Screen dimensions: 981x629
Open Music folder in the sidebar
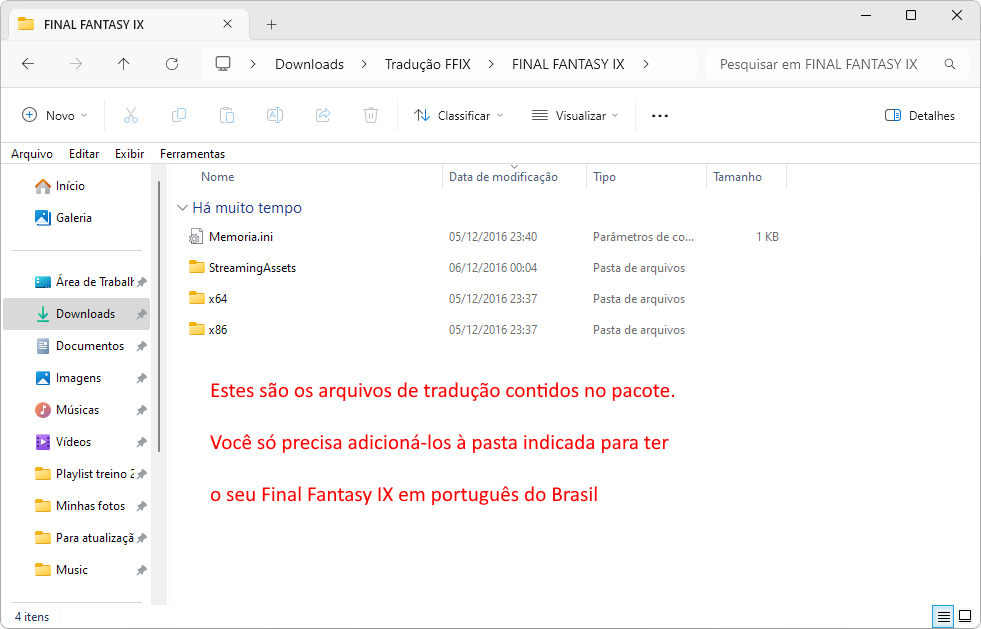tap(62, 570)
